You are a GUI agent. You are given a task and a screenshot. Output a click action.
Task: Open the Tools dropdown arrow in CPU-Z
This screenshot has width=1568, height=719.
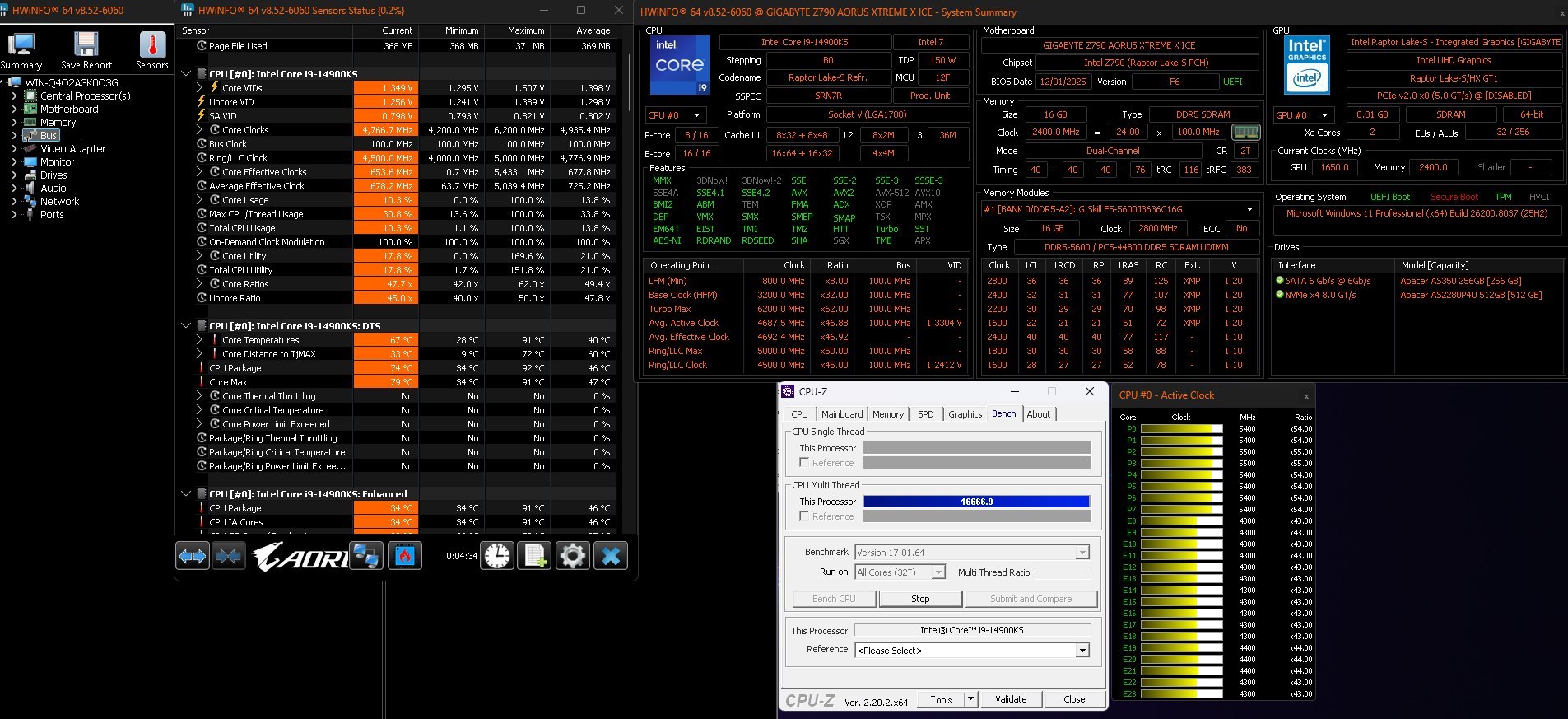[970, 699]
